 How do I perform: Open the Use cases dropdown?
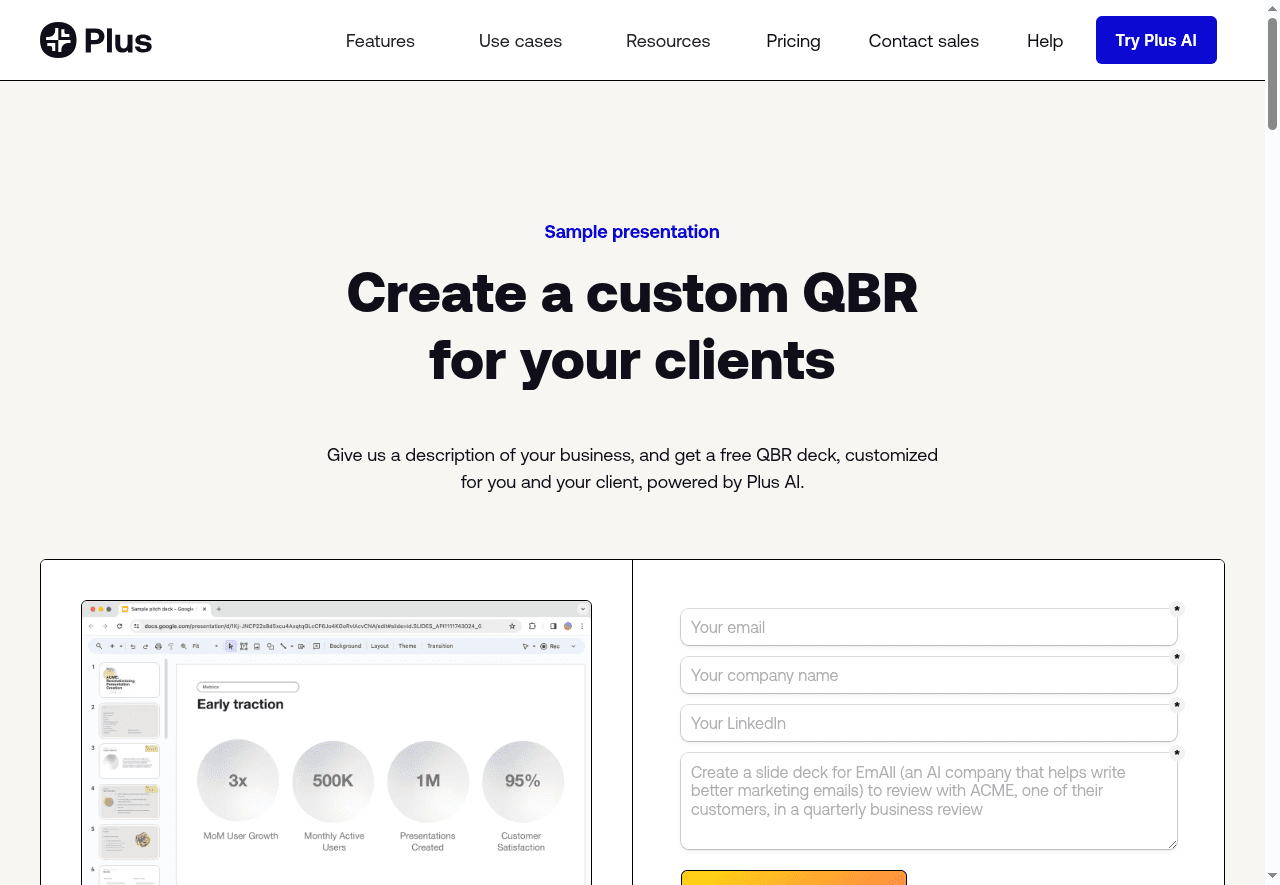(x=520, y=41)
